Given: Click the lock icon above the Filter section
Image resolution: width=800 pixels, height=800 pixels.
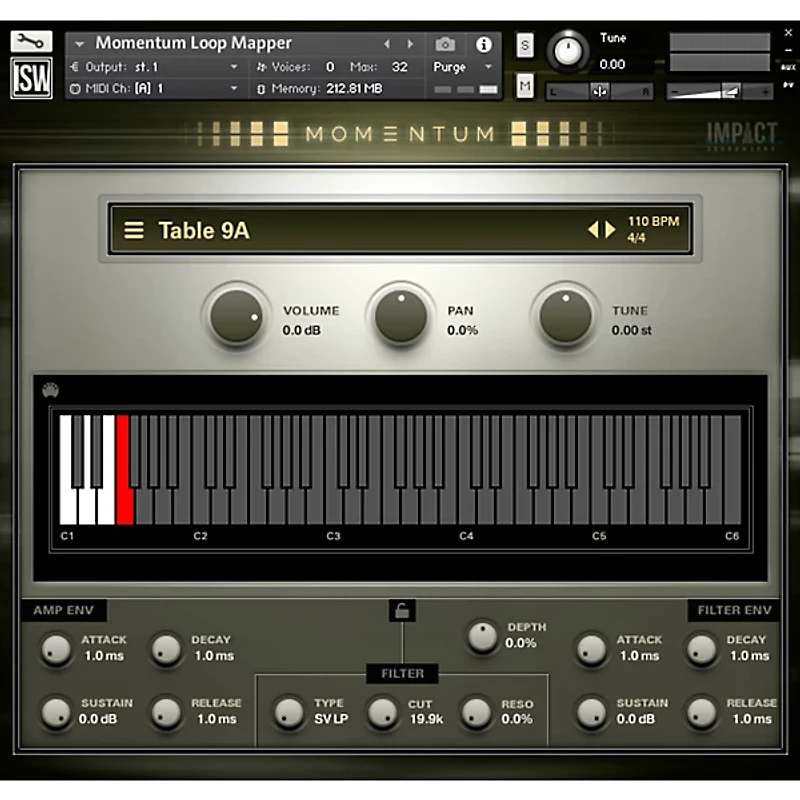Looking at the screenshot, I should point(401,611).
